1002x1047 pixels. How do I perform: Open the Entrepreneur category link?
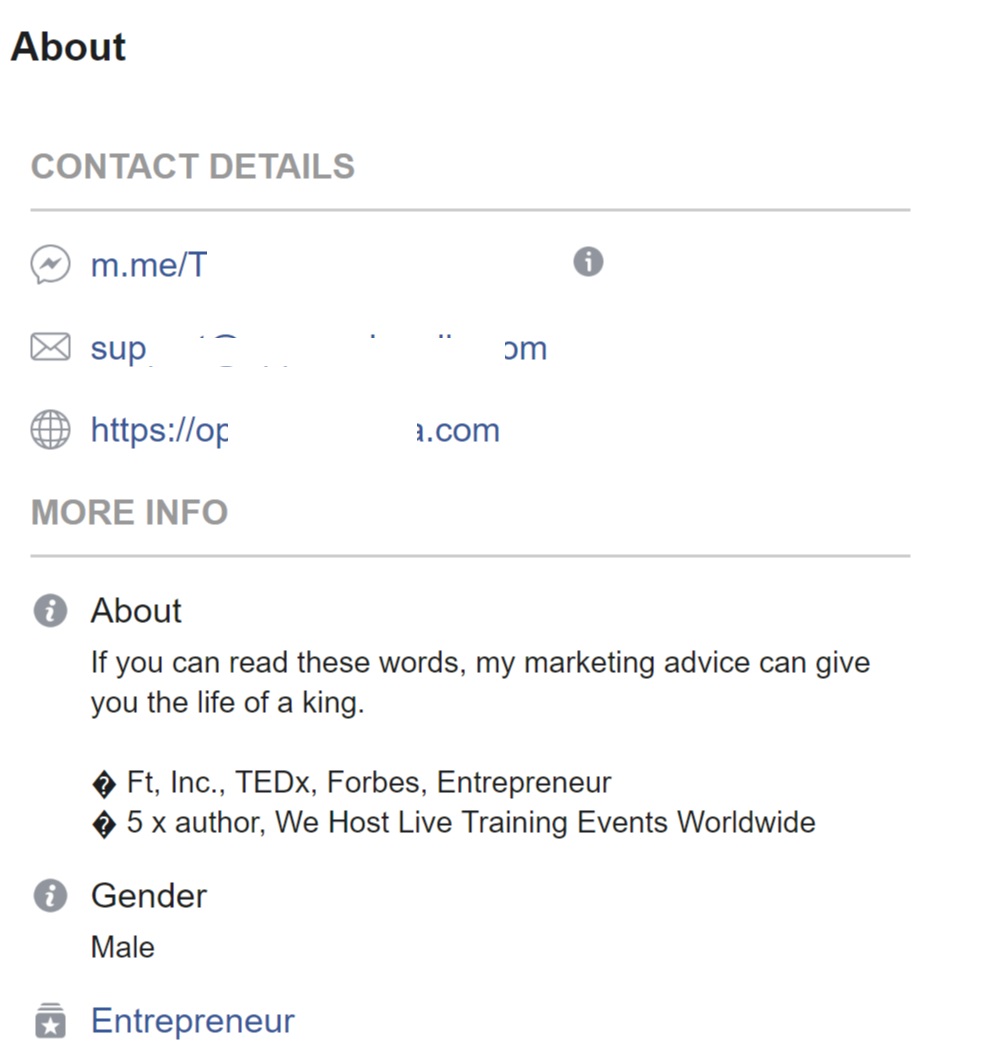tap(192, 1021)
